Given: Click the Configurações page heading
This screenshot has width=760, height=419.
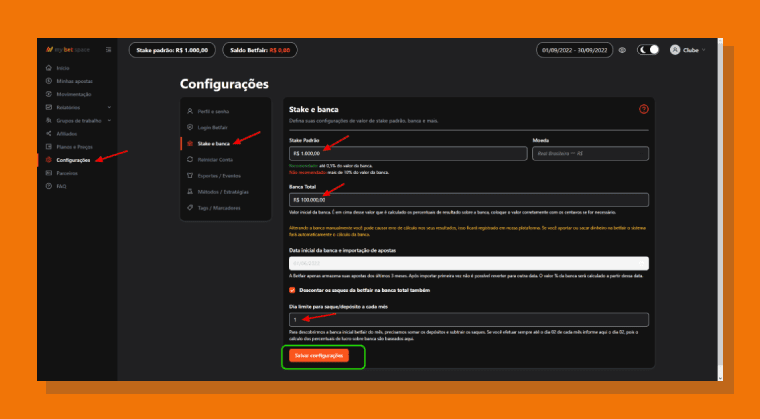Looking at the screenshot, I should point(224,84).
